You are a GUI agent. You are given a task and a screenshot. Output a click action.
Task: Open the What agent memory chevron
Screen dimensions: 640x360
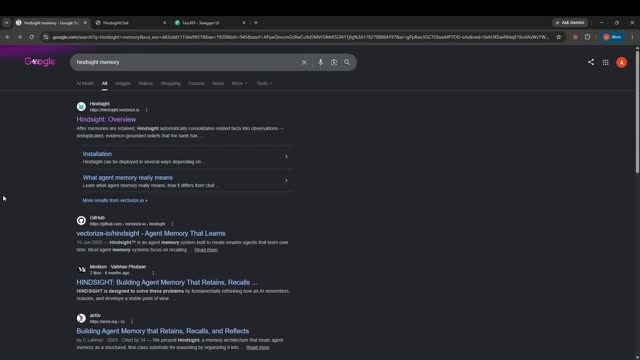point(286,180)
